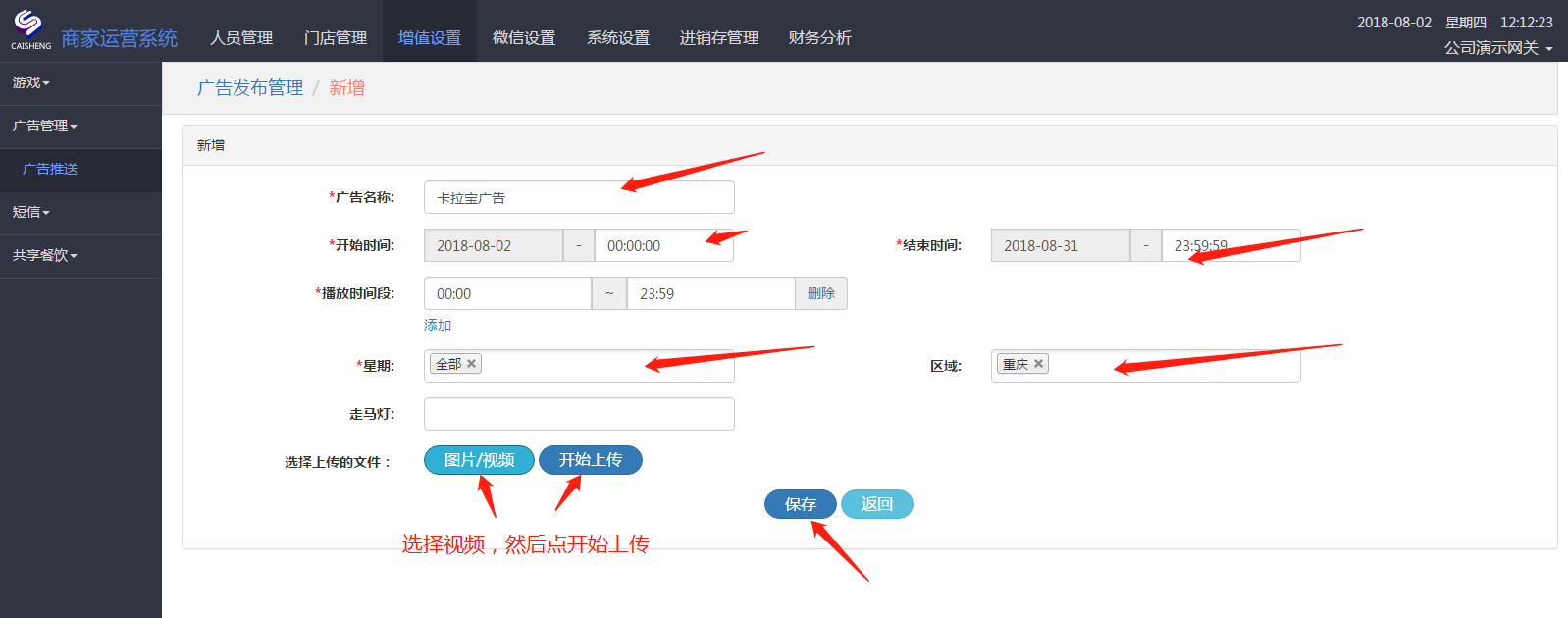
Task: Click the 开始上传 button
Action: pyautogui.click(x=591, y=460)
